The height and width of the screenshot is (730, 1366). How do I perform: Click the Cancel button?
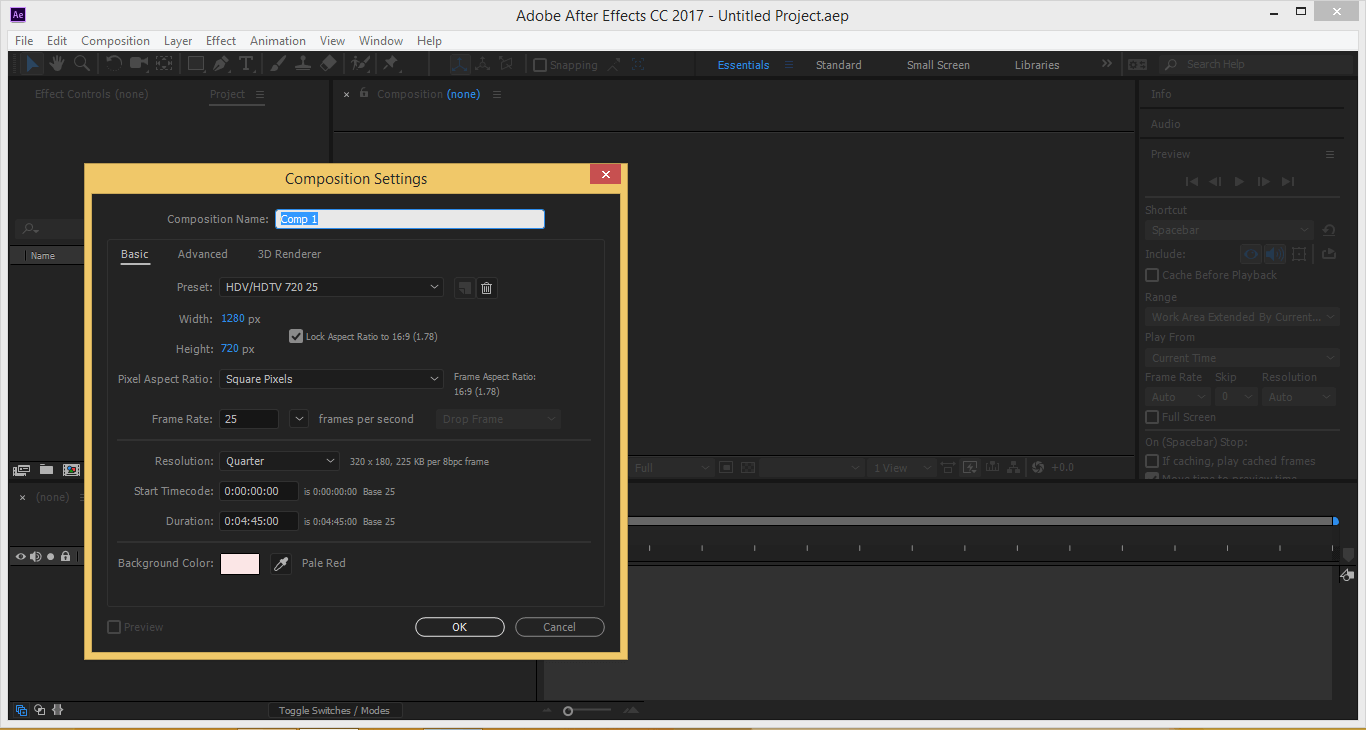point(559,627)
